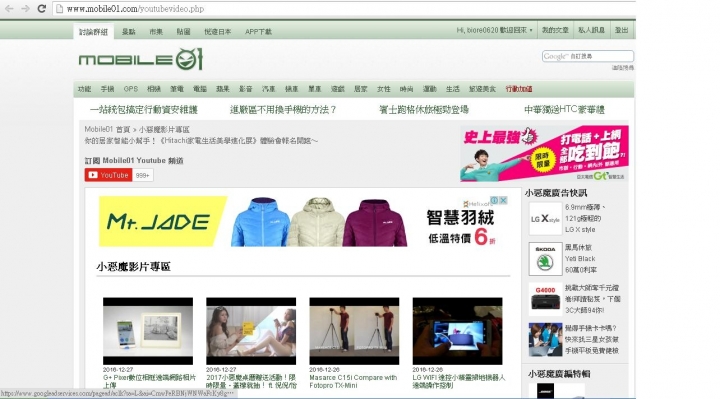Open Masarce C15i Compare with Fotopro TX-Mini title
This screenshot has height=399, width=720.
(x=353, y=381)
